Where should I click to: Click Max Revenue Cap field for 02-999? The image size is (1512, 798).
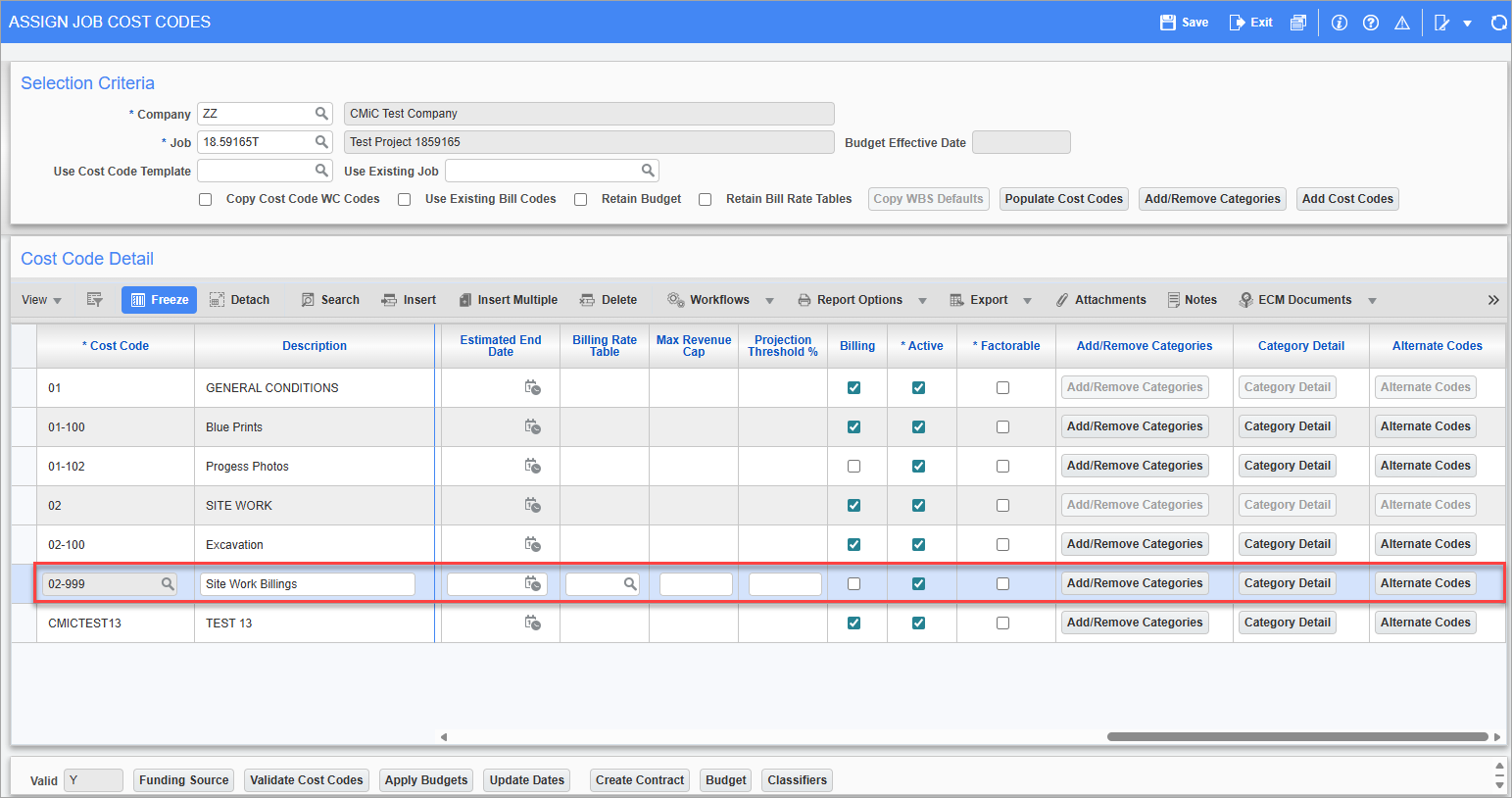coord(696,583)
